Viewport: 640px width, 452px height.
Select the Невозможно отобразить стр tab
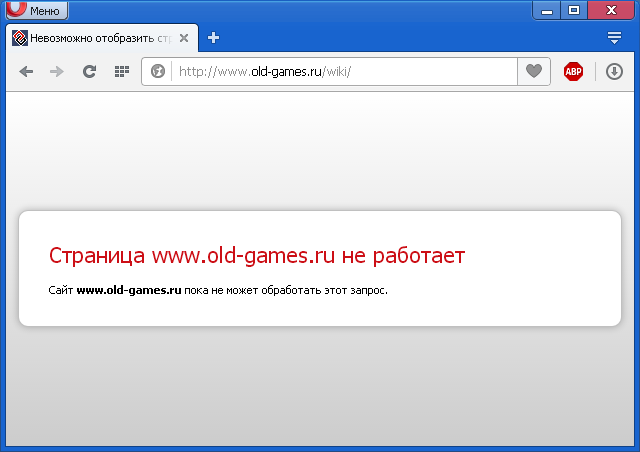coord(102,38)
